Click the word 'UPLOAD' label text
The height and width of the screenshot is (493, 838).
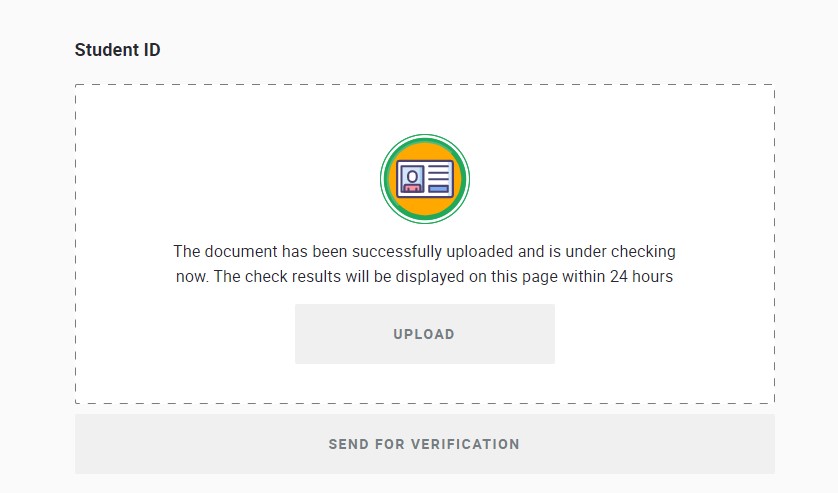click(x=424, y=334)
